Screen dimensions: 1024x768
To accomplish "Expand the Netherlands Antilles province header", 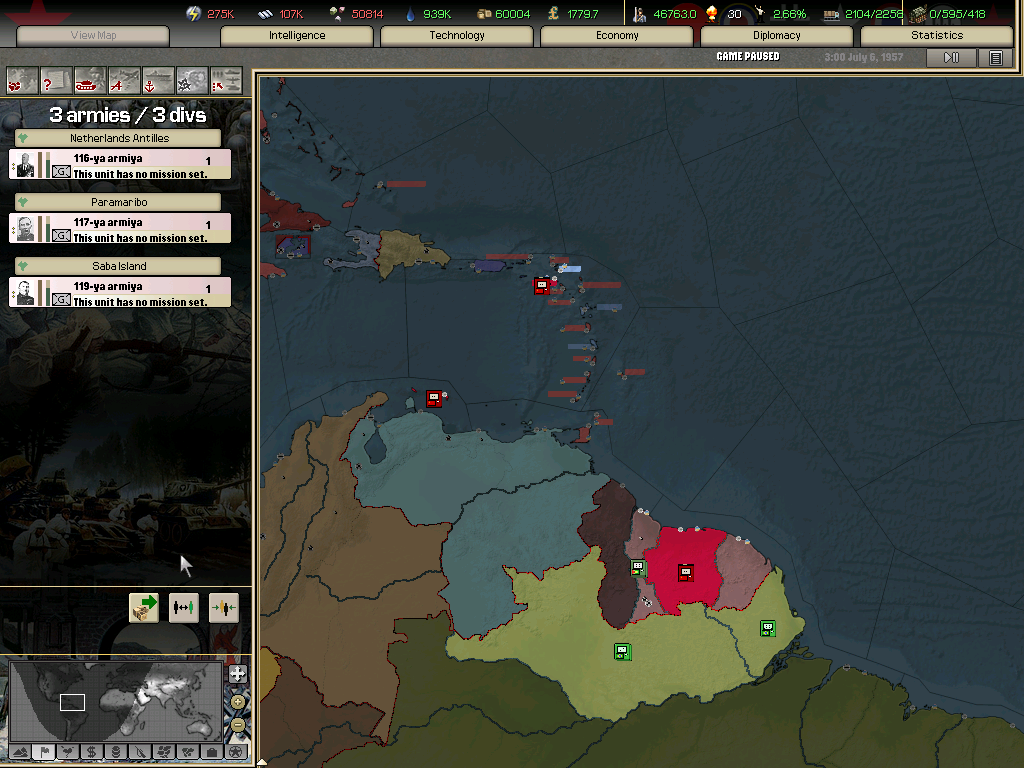I will point(119,138).
